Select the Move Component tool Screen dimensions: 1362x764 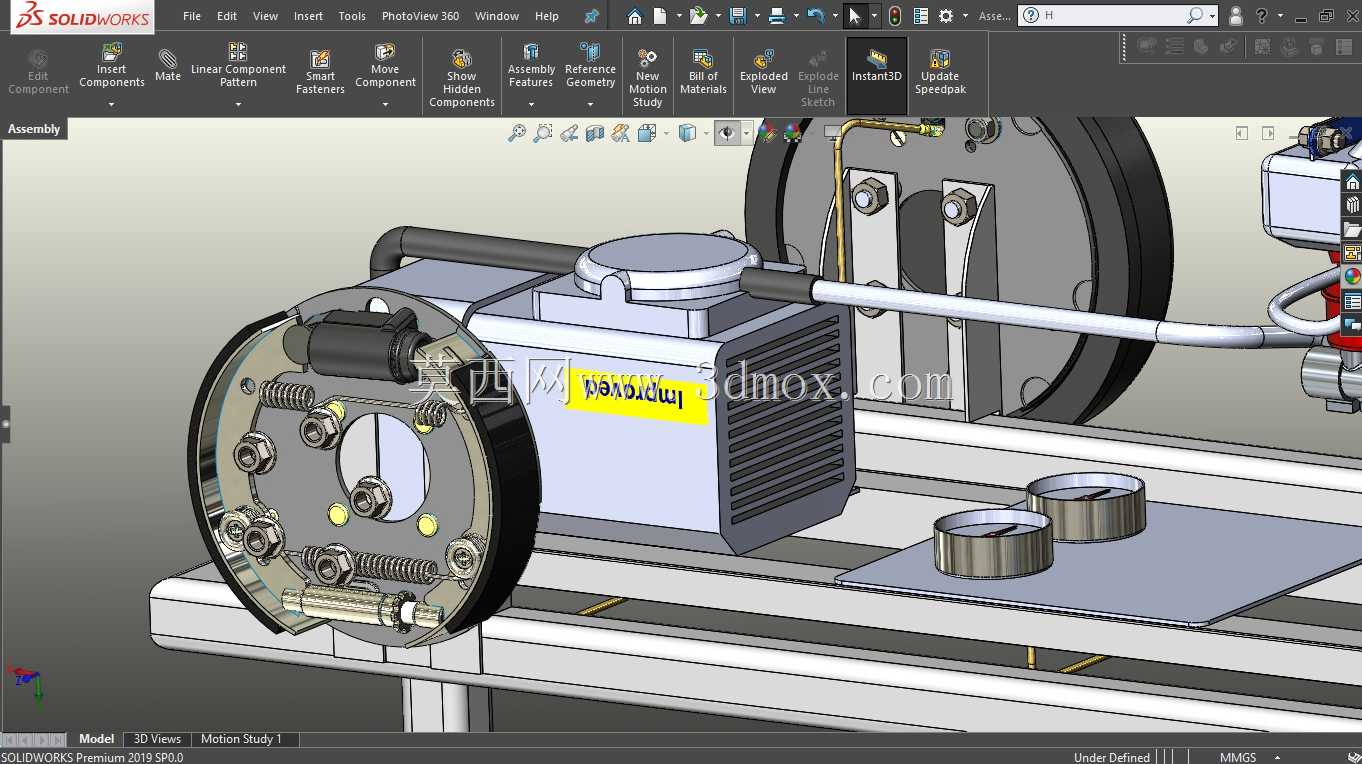[x=385, y=66]
